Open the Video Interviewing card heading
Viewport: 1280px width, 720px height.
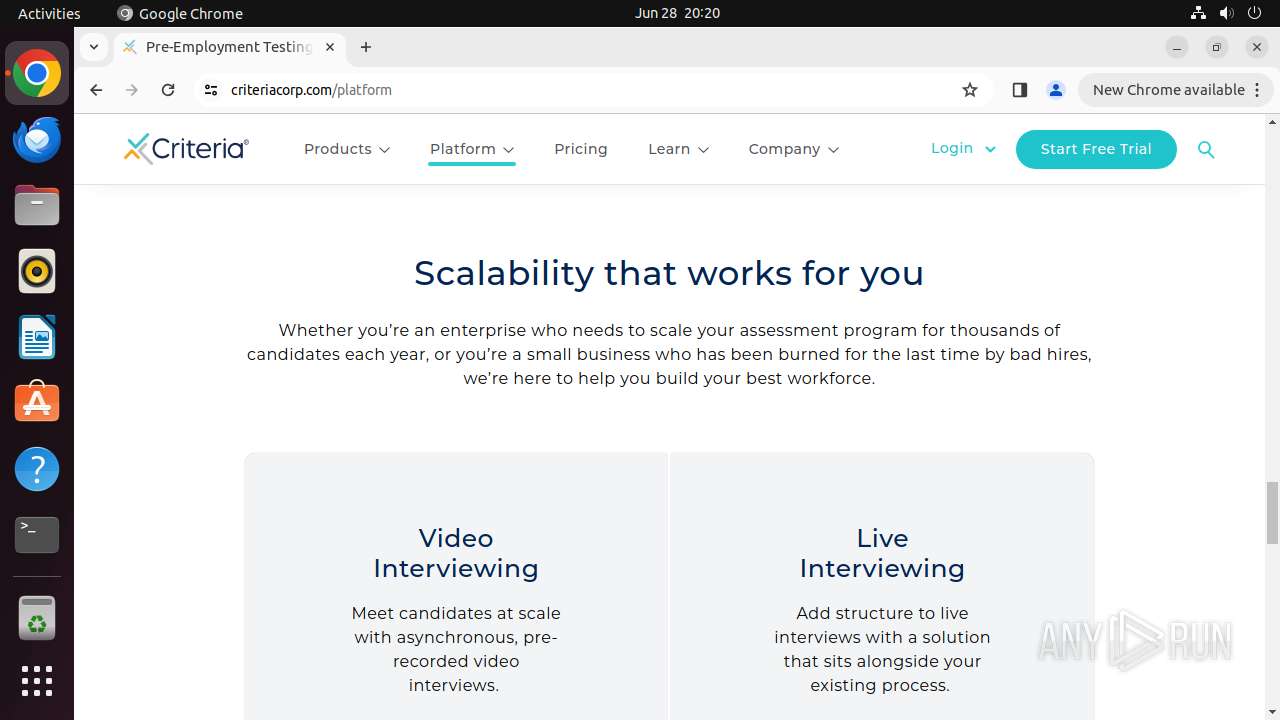click(456, 553)
